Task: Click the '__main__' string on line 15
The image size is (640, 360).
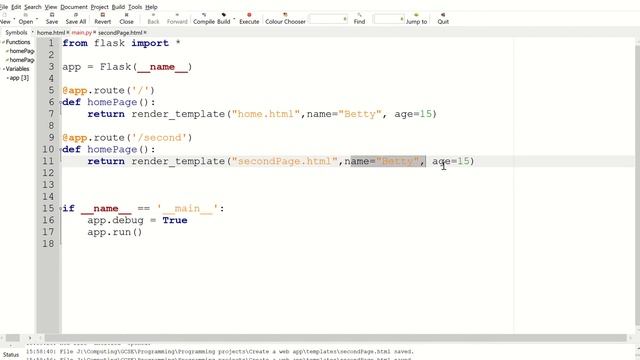Action: [x=188, y=209]
